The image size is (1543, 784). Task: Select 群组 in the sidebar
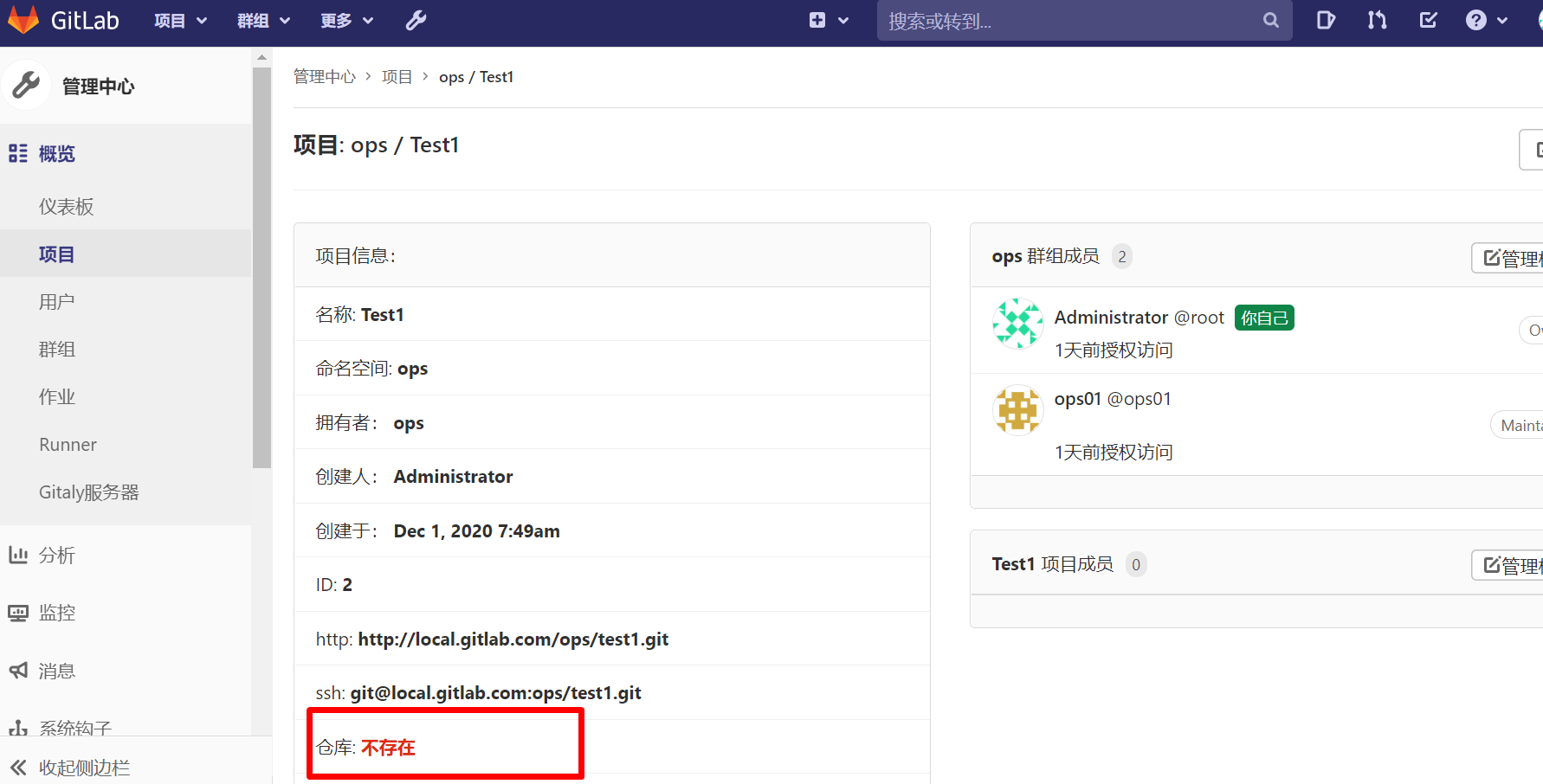(56, 349)
